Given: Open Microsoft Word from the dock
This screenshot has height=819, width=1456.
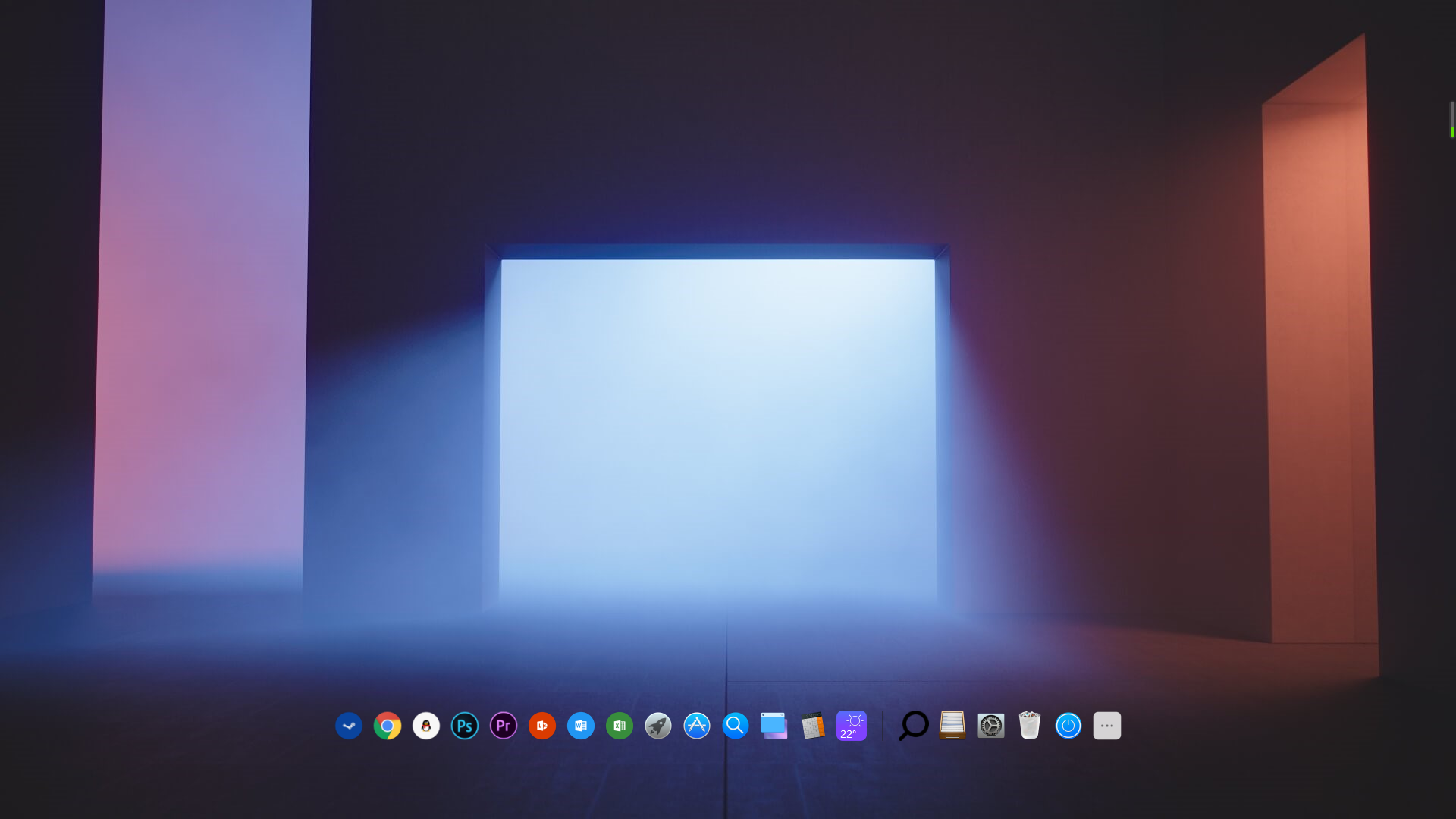Looking at the screenshot, I should coord(581,726).
